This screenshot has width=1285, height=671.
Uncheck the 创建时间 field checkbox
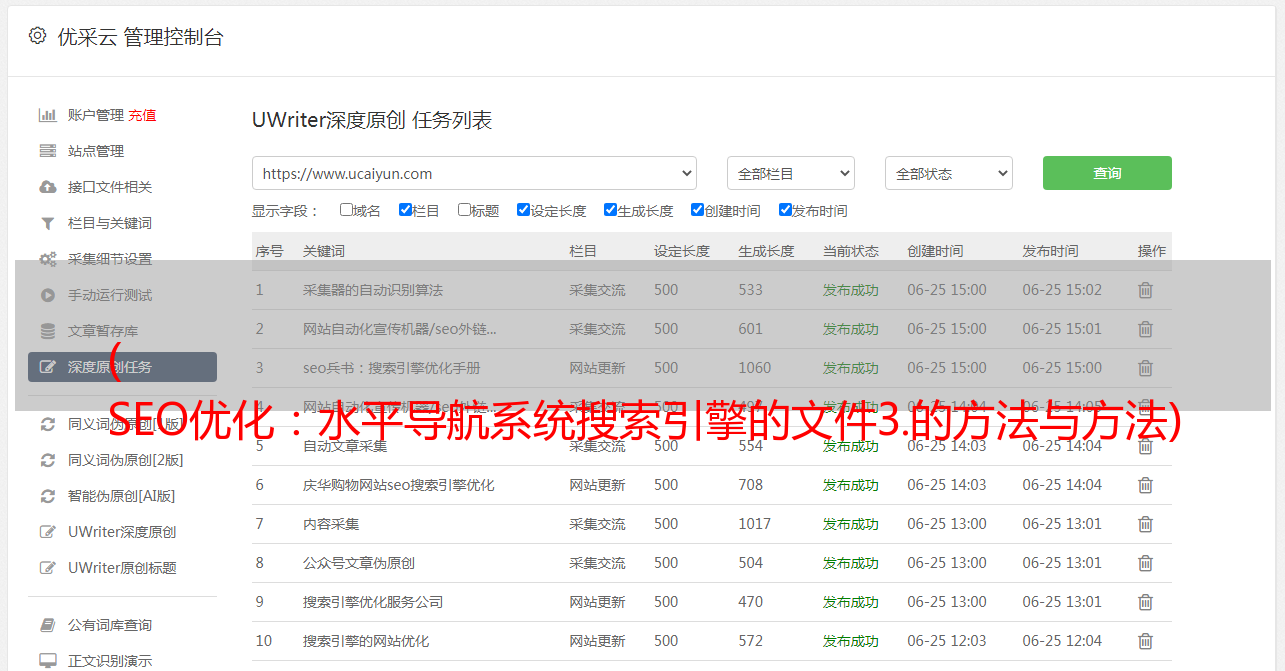pos(697,210)
